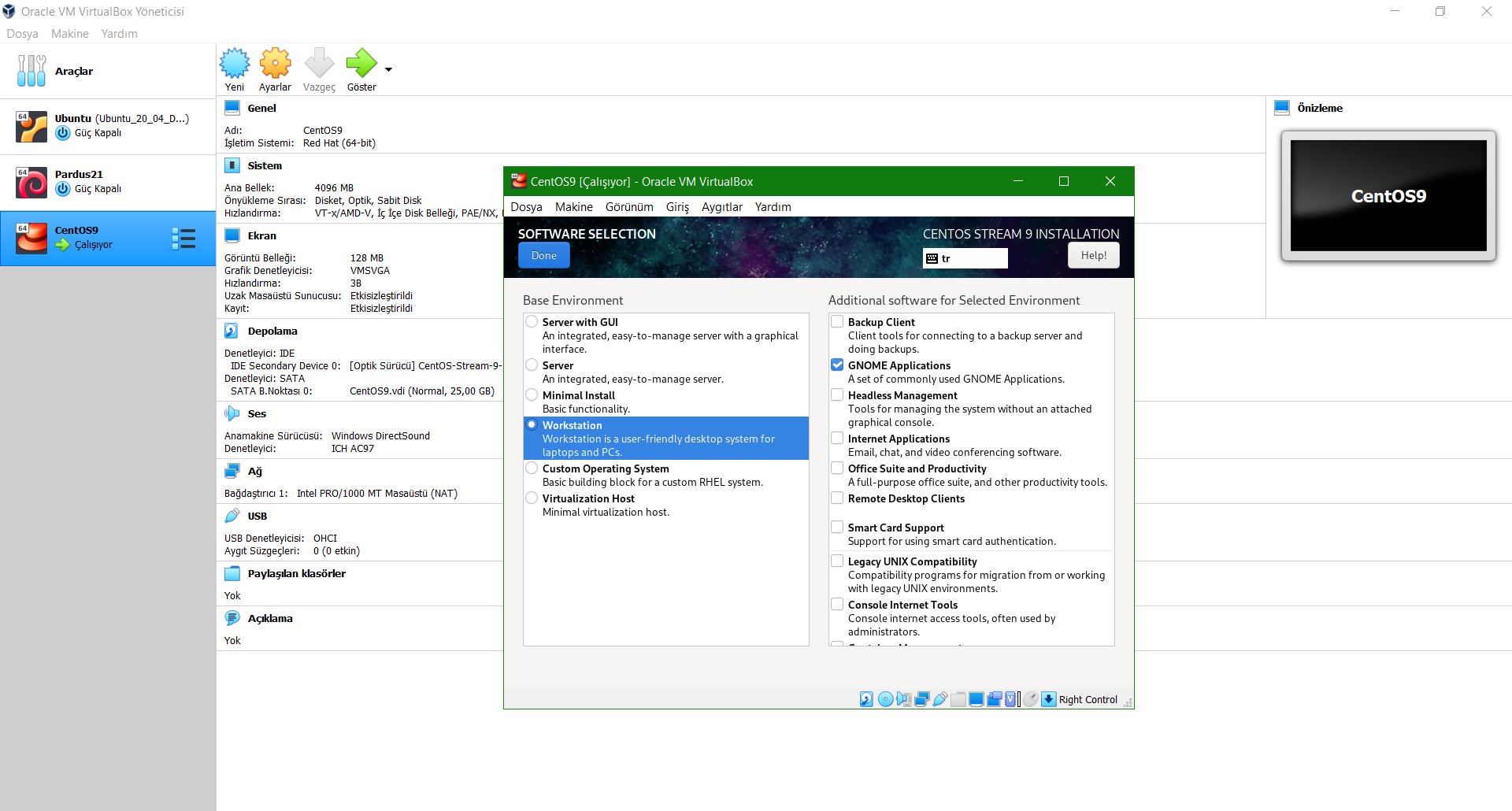Open the Dosya menu in the CentOS9 window
This screenshot has height=811, width=1512.
[x=526, y=206]
